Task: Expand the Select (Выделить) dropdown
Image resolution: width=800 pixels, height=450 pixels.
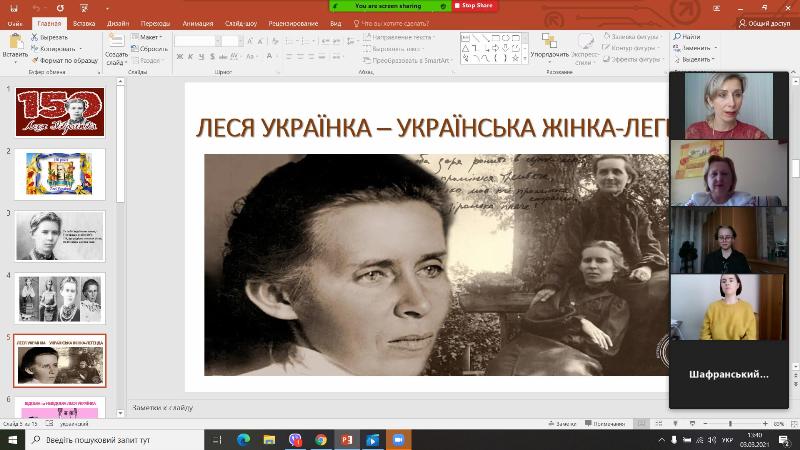Action: click(x=697, y=60)
